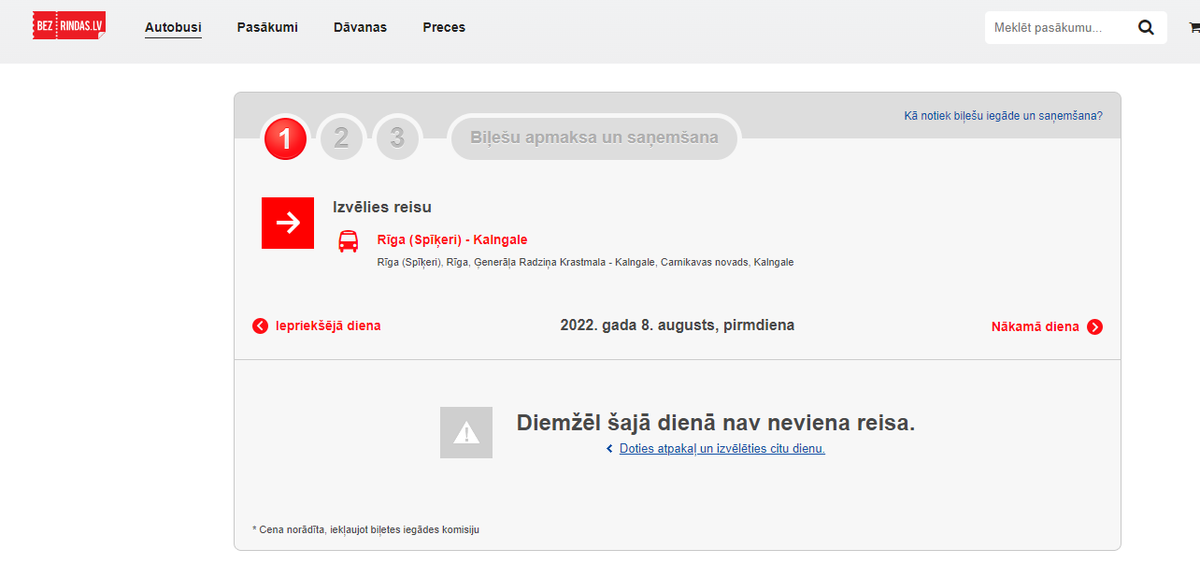Click the Izvēlies reisu heading
Image resolution: width=1200 pixels, height=564 pixels.
click(382, 208)
